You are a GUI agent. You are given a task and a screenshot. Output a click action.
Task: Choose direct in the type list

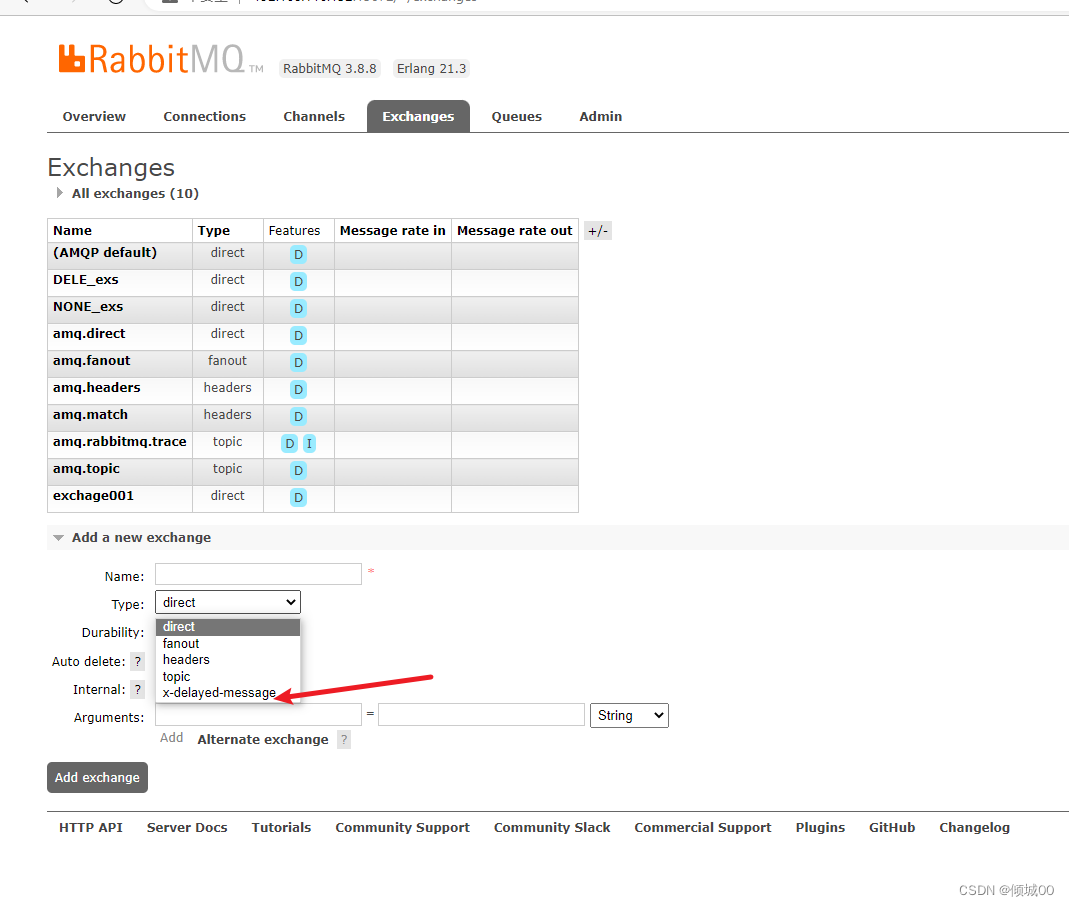tap(228, 627)
